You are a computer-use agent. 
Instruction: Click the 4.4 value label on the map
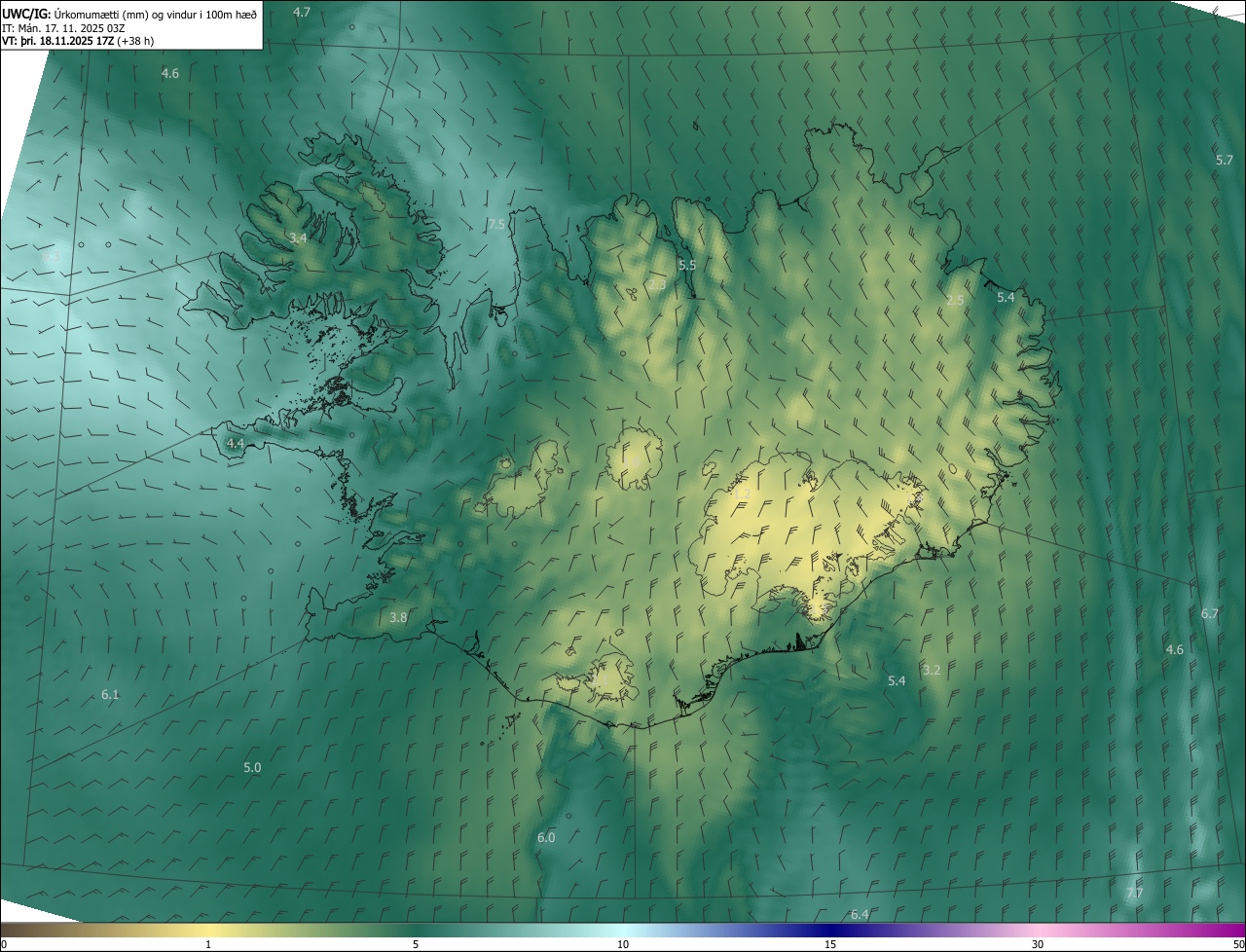235,443
